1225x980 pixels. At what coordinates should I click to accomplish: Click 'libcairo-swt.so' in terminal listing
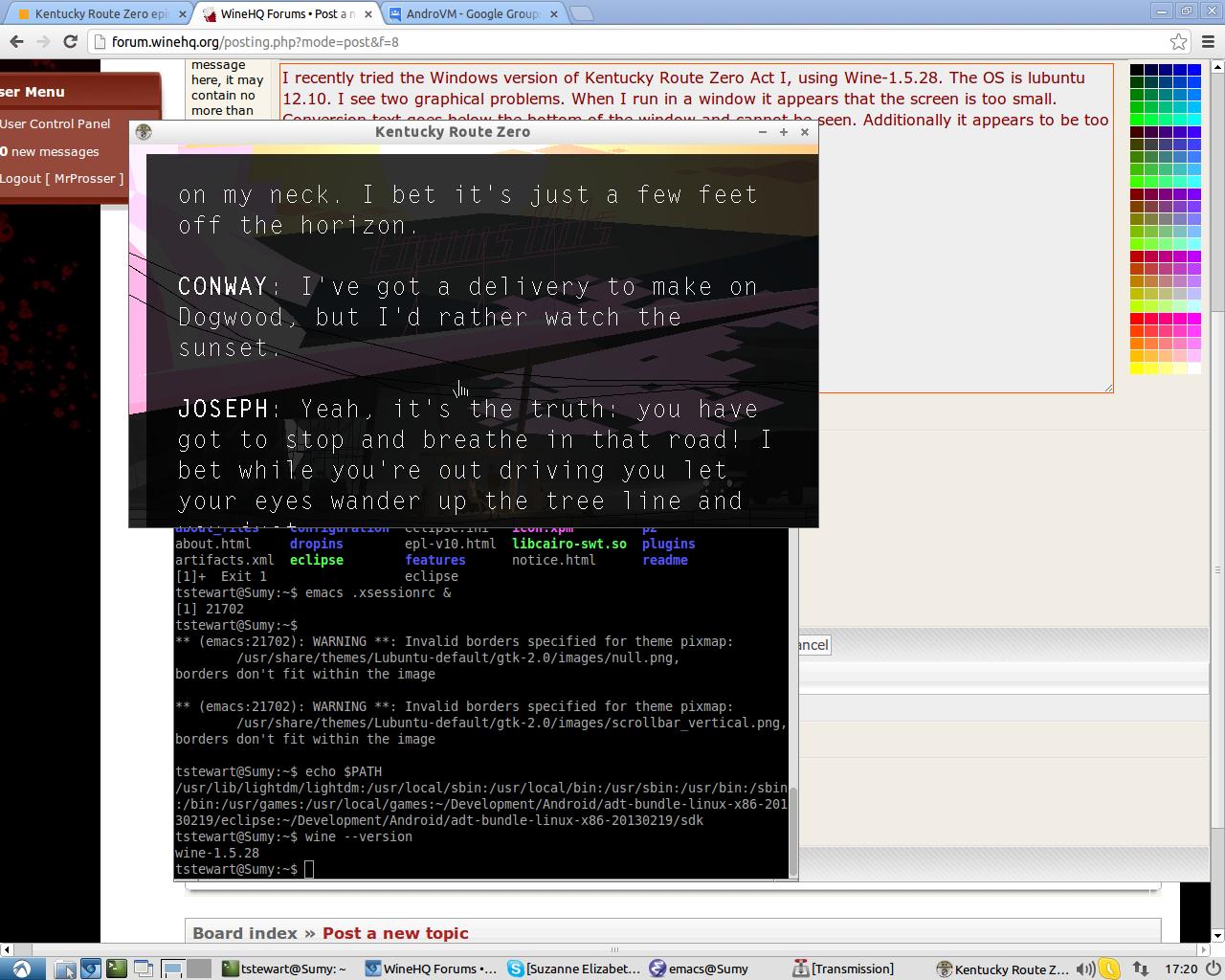(x=569, y=544)
